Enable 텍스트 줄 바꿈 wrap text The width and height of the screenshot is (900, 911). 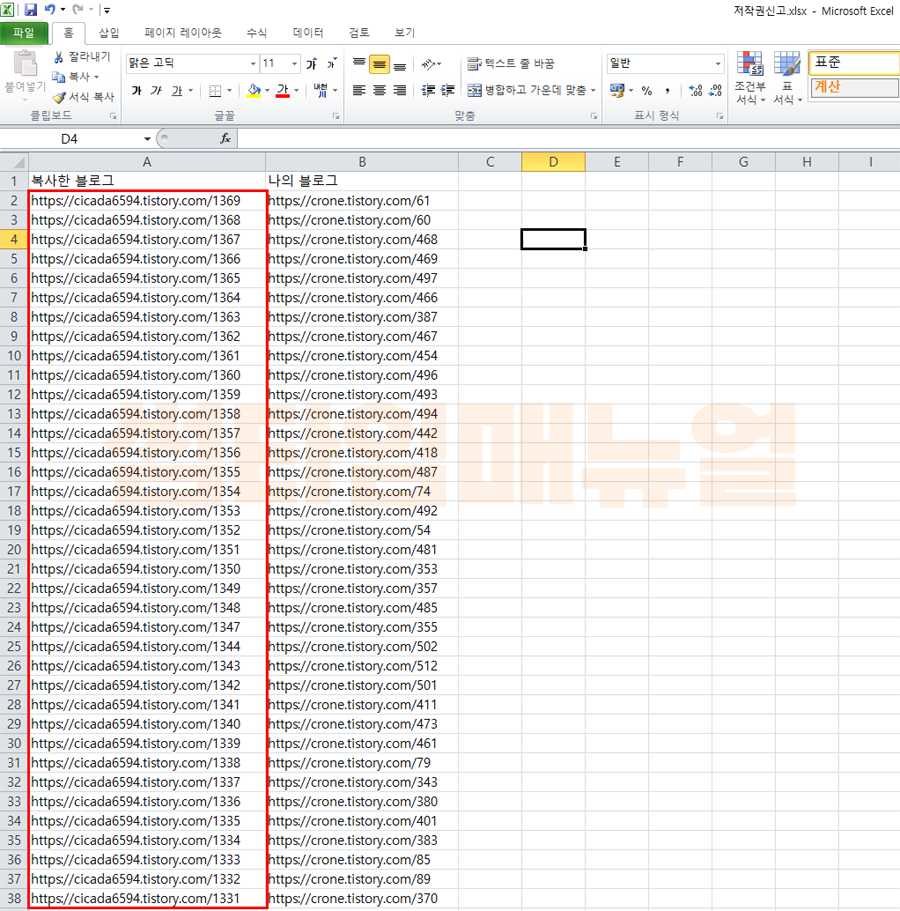coord(511,63)
